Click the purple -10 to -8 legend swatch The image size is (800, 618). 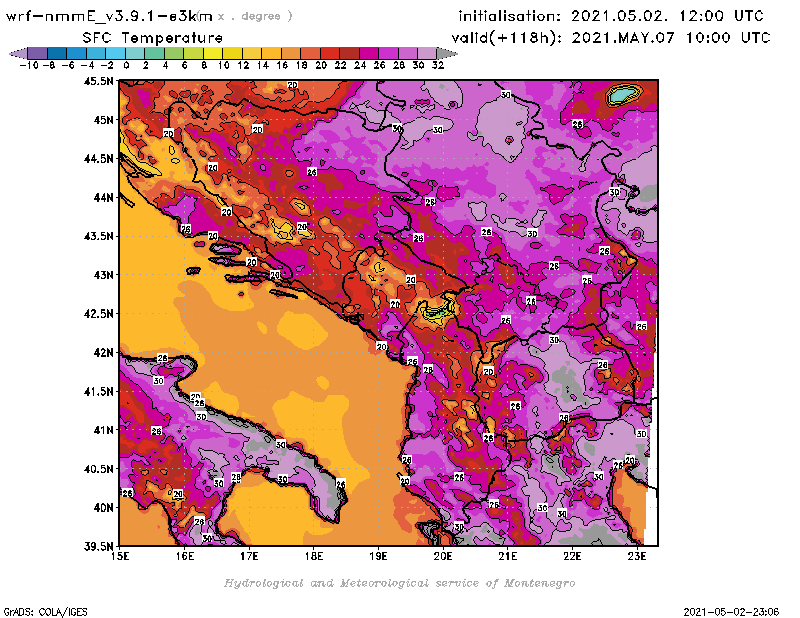tap(38, 53)
